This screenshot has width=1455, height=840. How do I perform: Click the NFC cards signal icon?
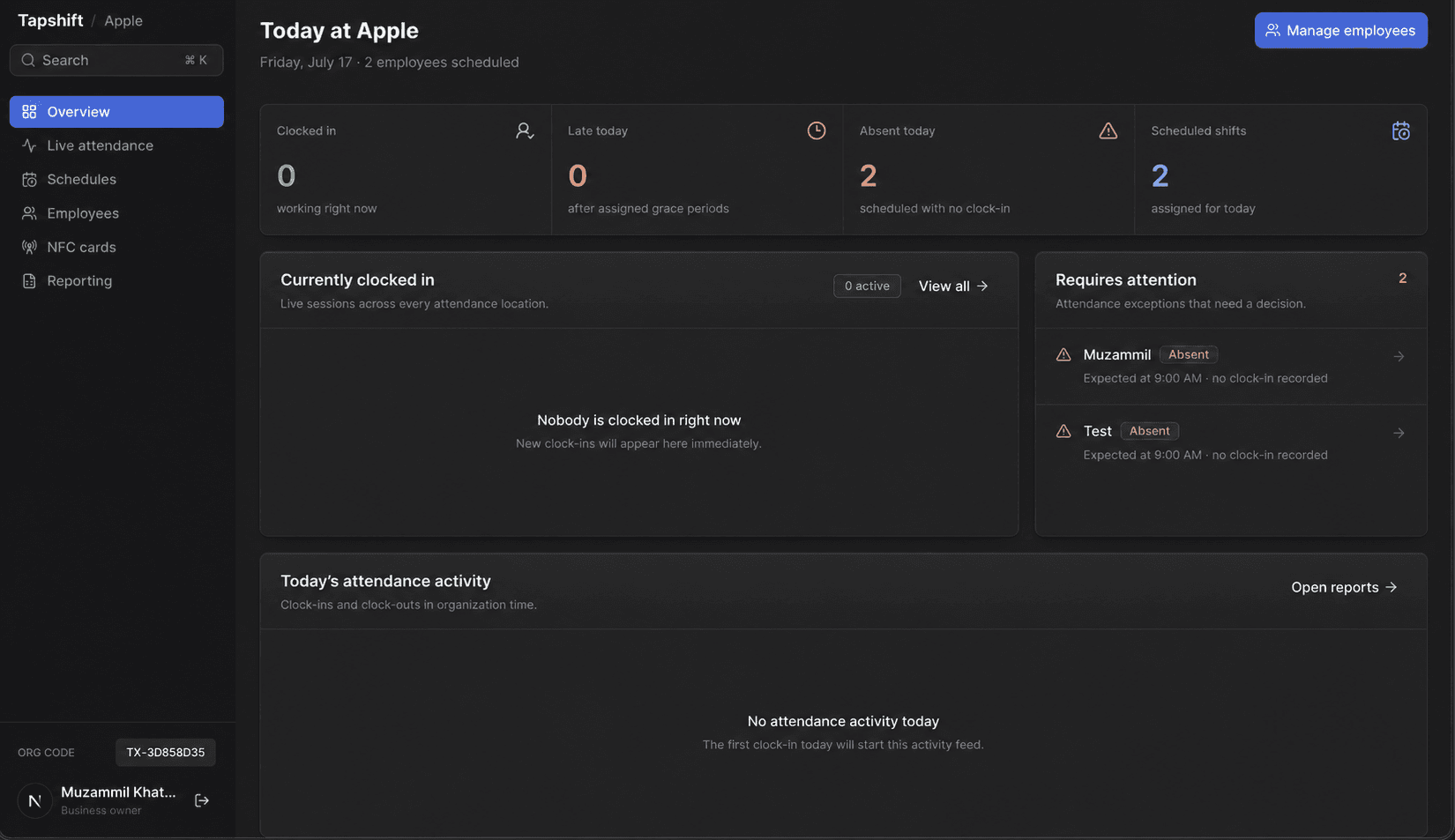pos(29,247)
